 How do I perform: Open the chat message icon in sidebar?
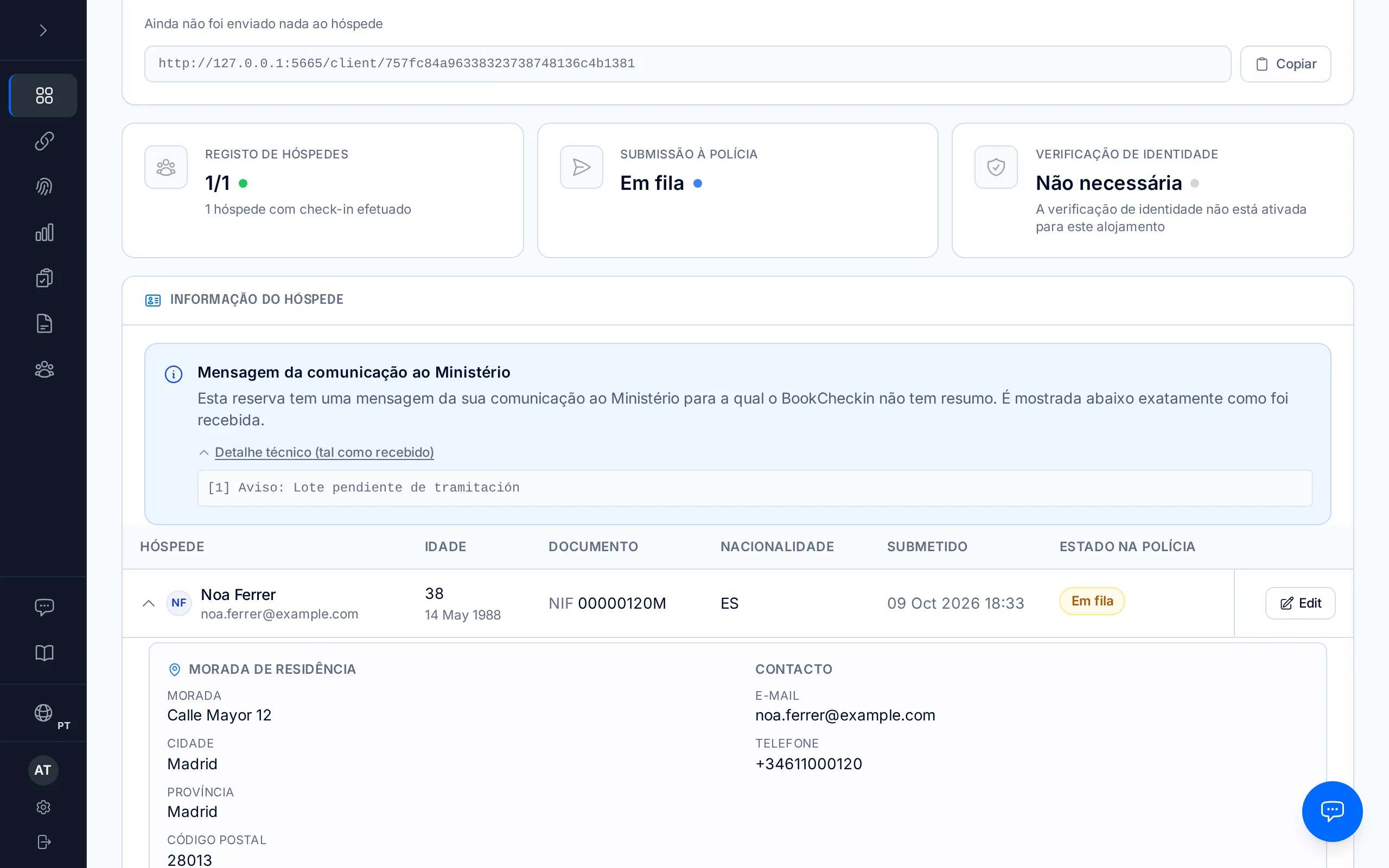(x=43, y=607)
